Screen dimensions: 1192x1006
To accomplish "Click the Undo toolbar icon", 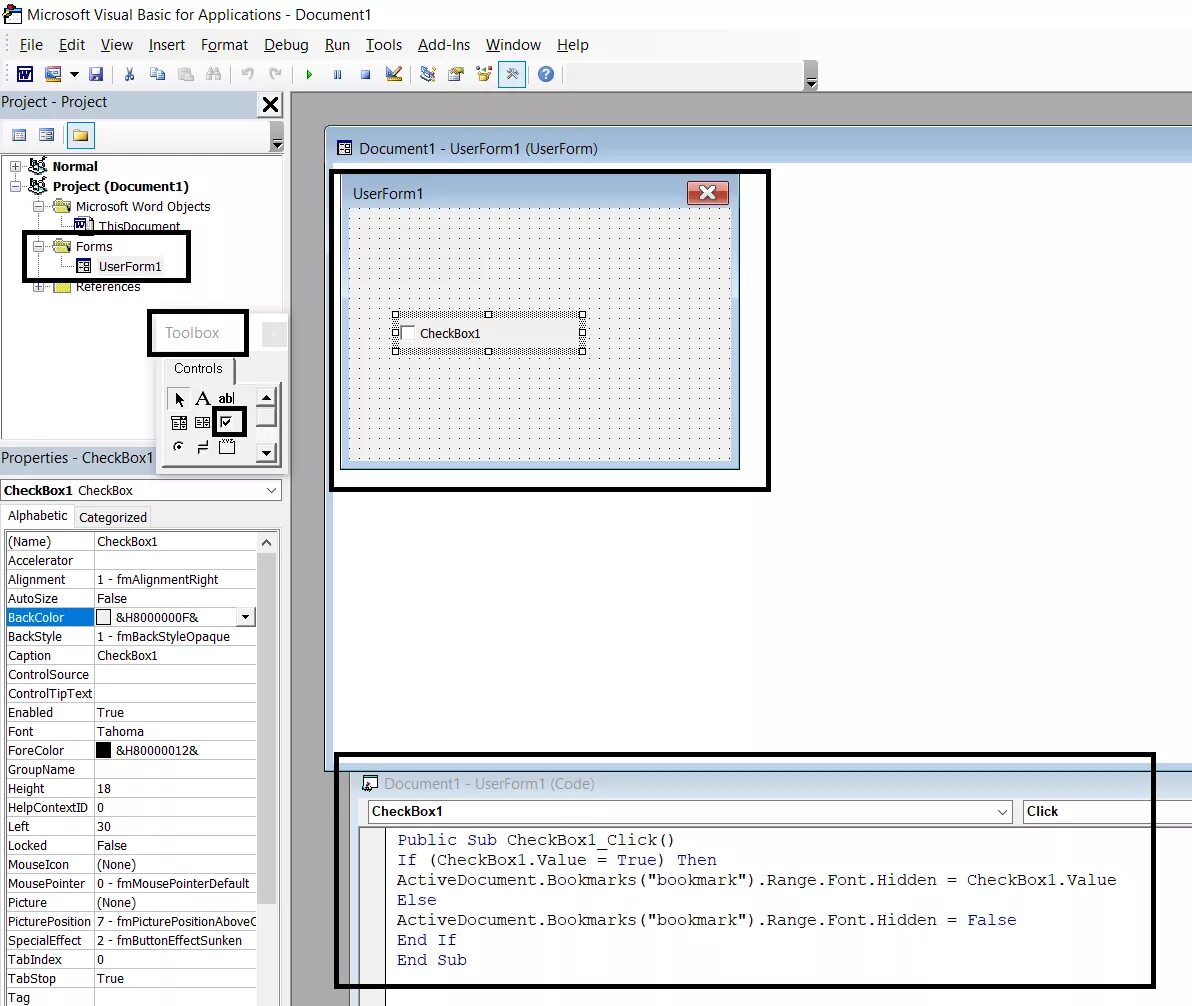I will 247,74.
